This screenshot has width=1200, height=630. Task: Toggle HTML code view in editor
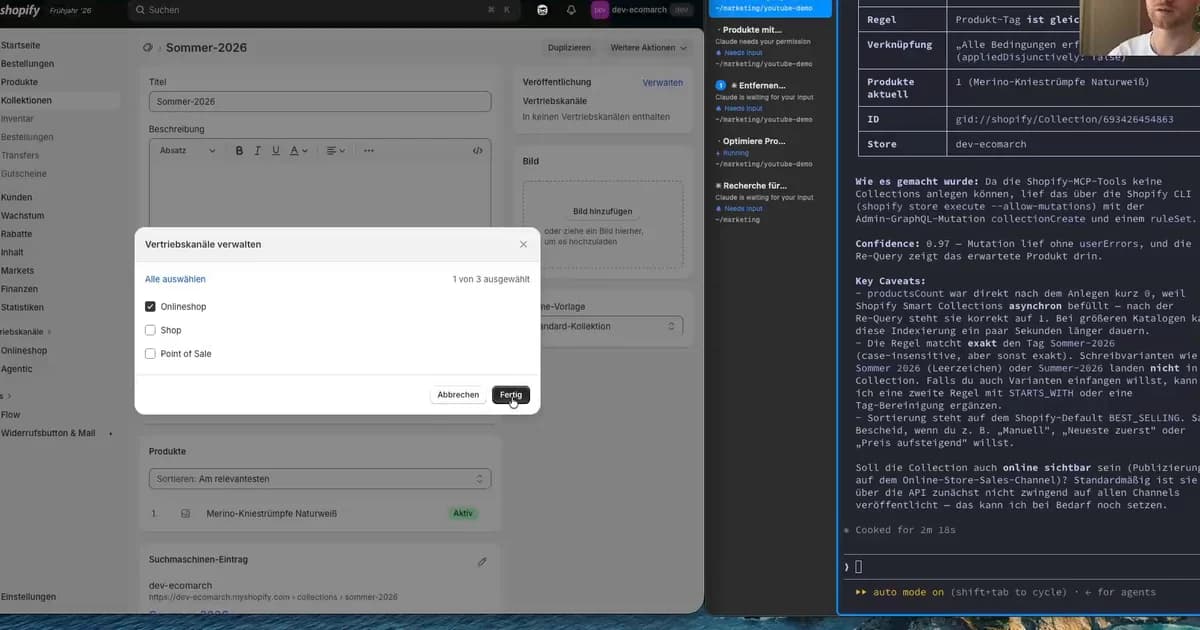pos(477,151)
